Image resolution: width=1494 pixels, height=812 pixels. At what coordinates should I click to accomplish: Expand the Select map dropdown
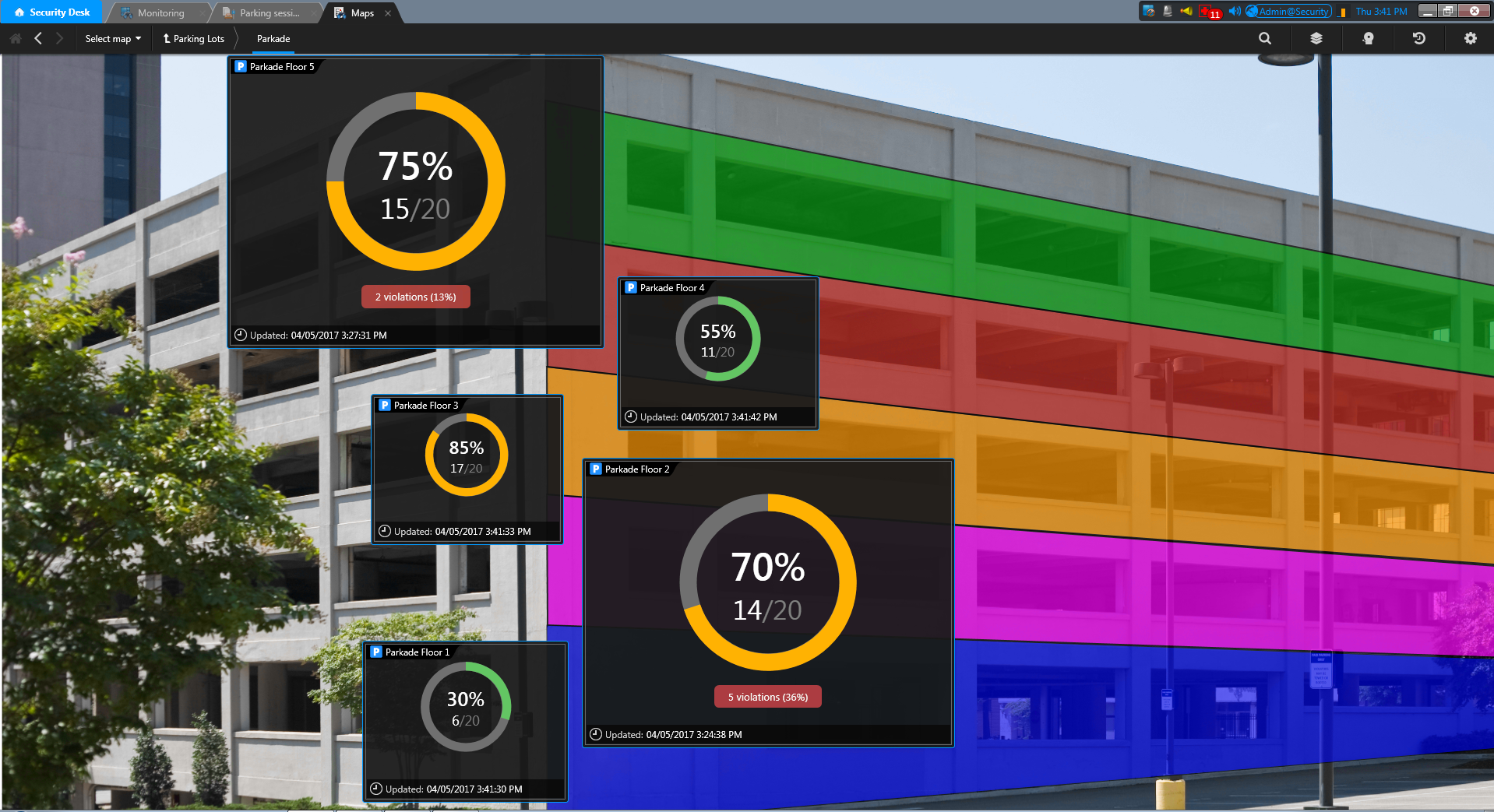[x=113, y=39]
